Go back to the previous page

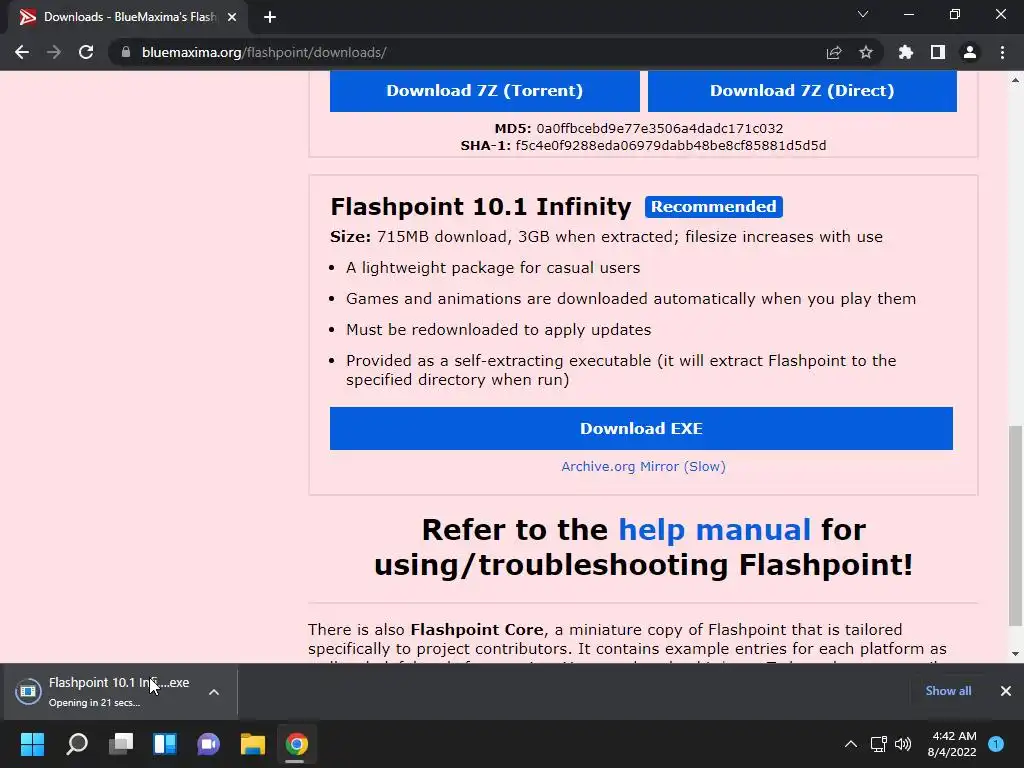pos(22,52)
